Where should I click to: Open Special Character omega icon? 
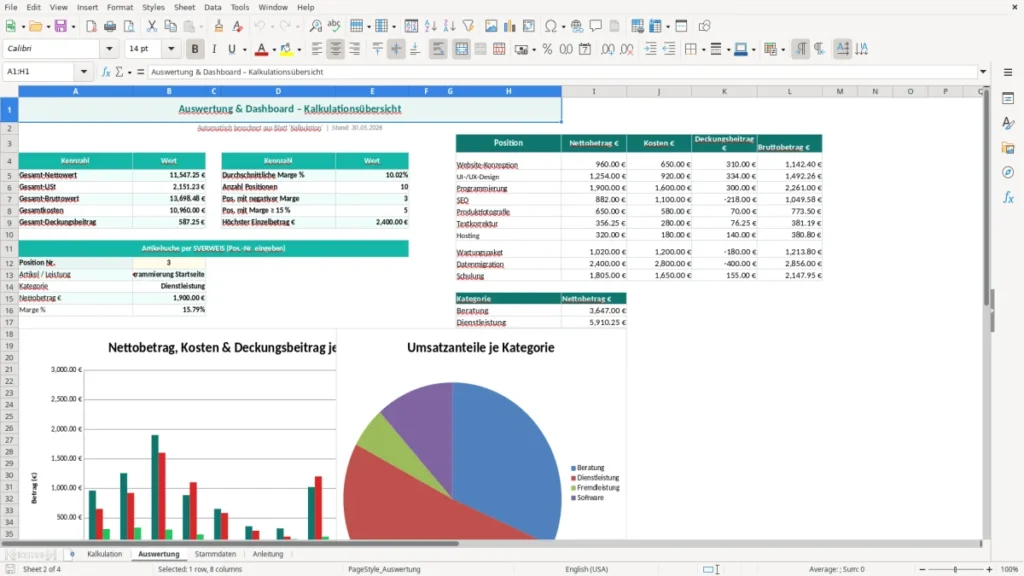click(551, 26)
